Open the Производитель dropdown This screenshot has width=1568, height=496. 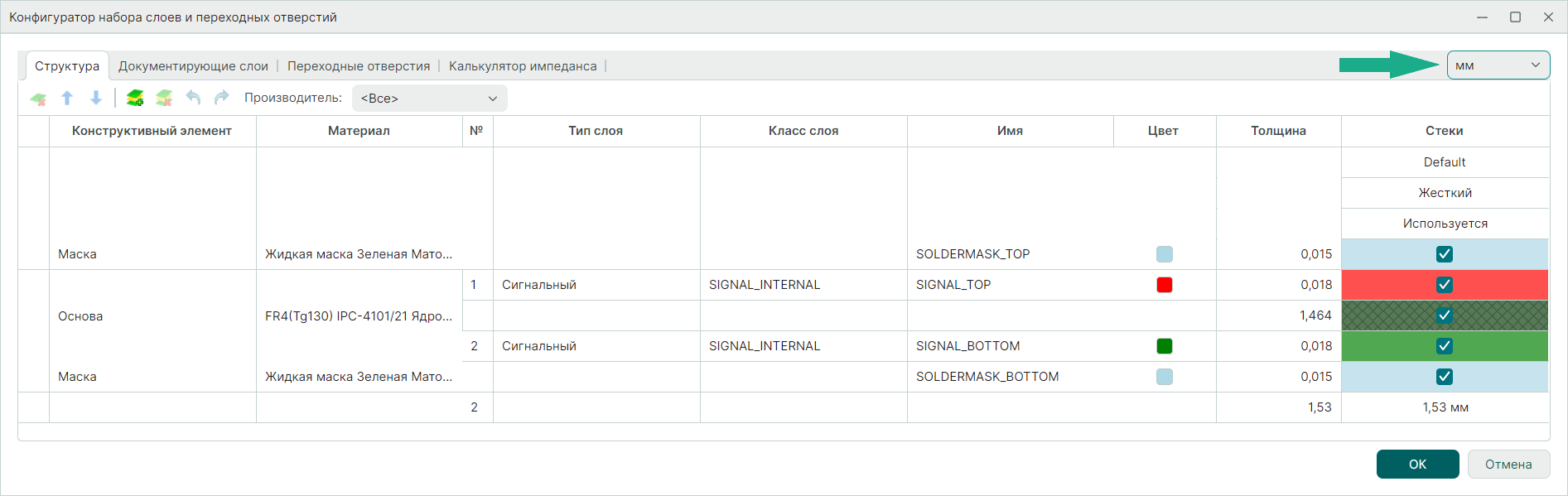click(x=429, y=99)
